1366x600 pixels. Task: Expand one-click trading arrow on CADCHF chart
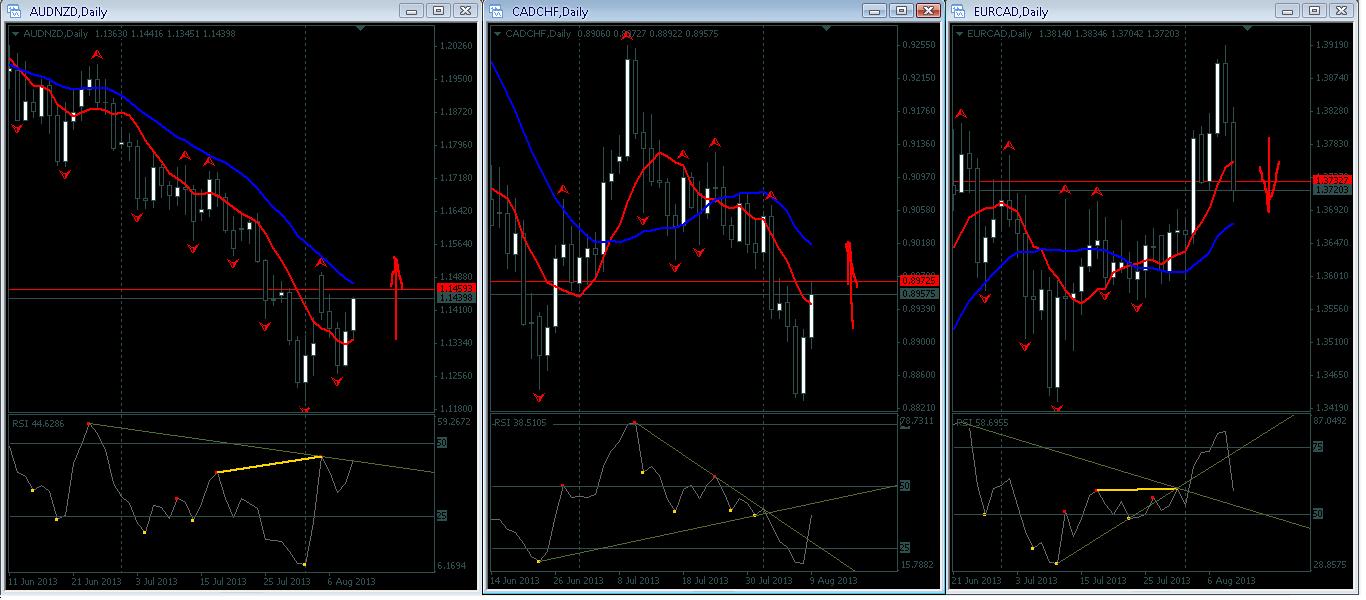tap(498, 34)
